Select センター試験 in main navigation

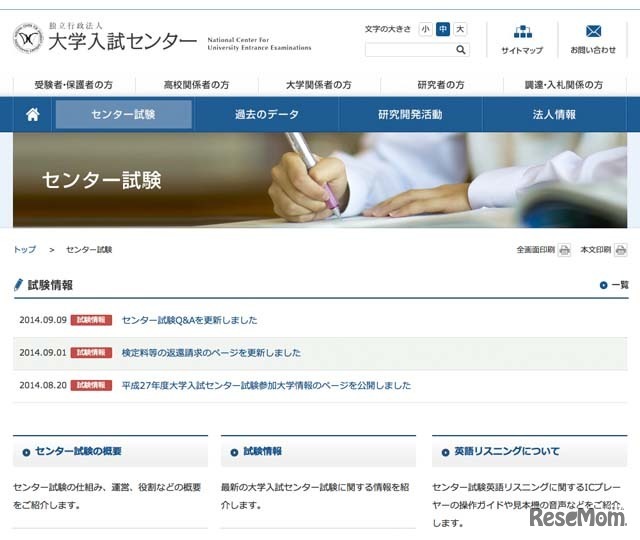tap(124, 114)
